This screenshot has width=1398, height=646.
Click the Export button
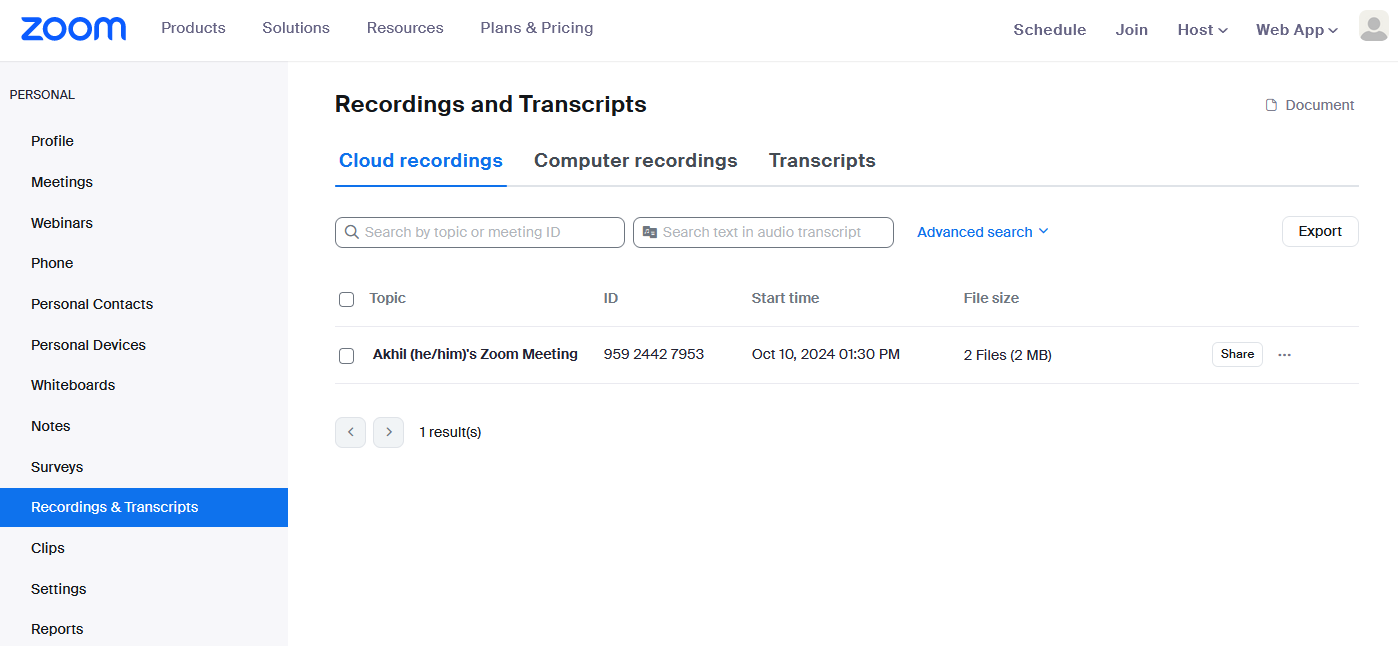[x=1320, y=231]
